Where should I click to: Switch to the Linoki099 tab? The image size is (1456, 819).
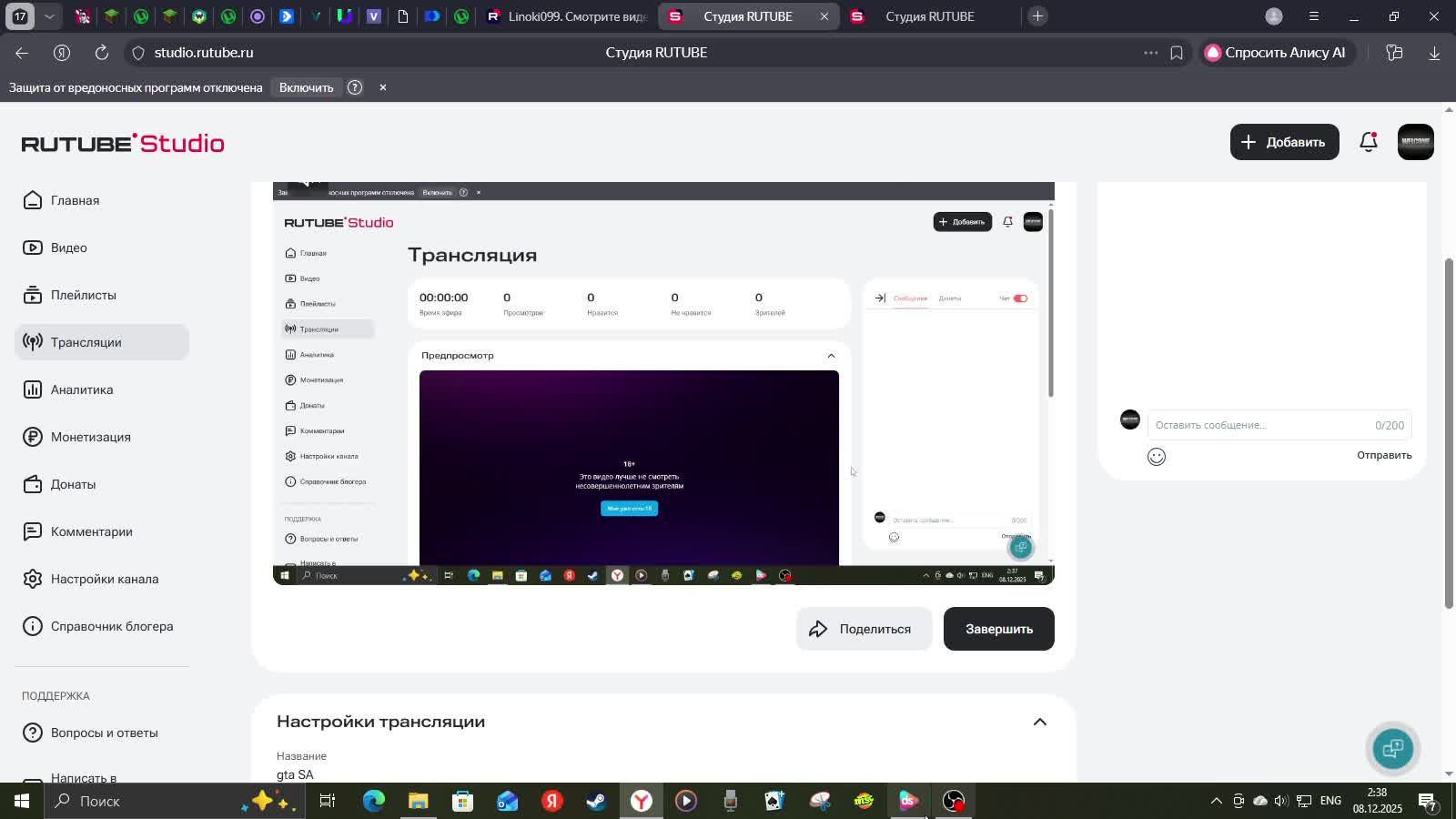pyautogui.click(x=567, y=16)
